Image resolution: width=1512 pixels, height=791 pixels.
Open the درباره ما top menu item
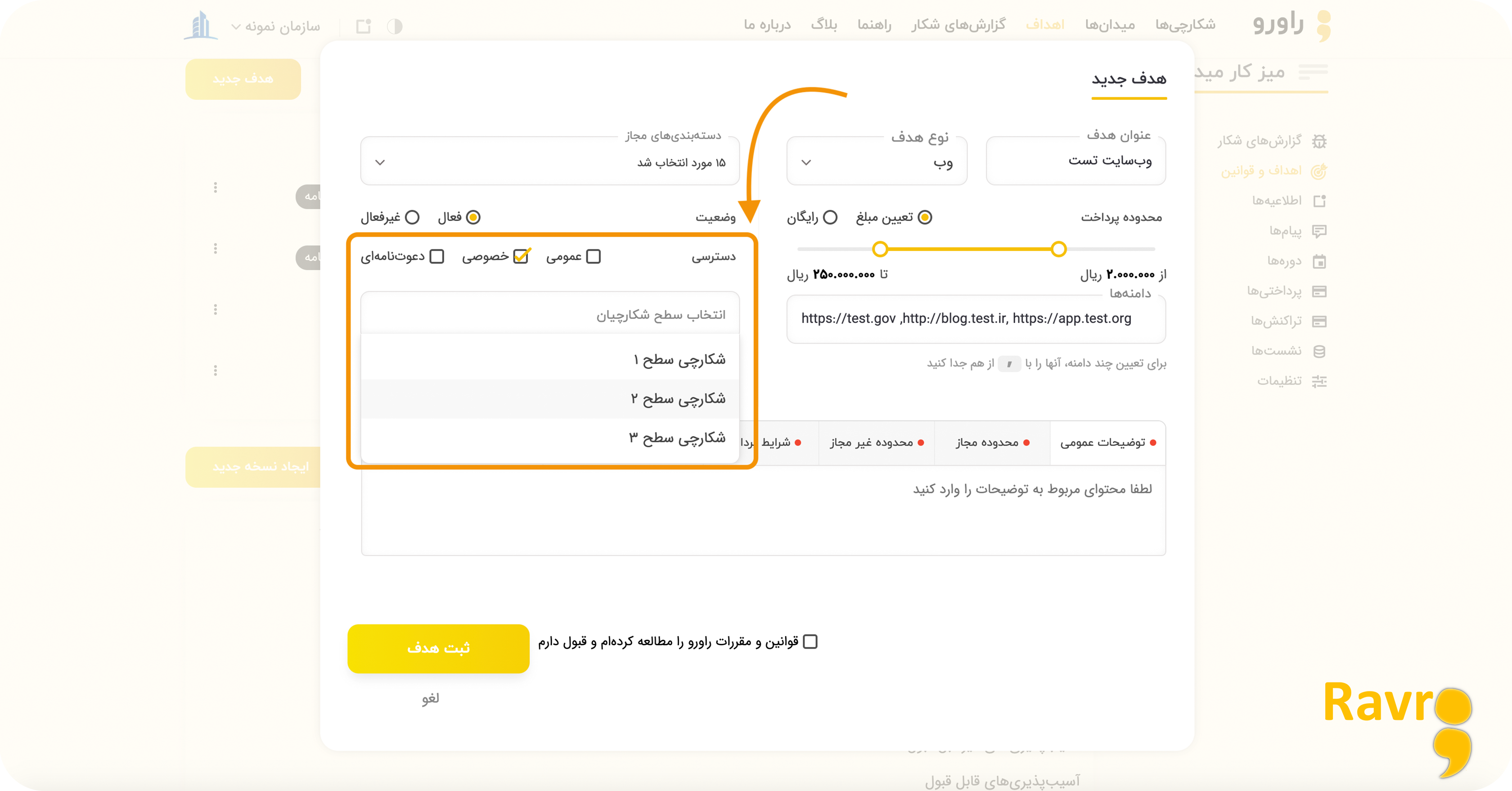tap(767, 25)
